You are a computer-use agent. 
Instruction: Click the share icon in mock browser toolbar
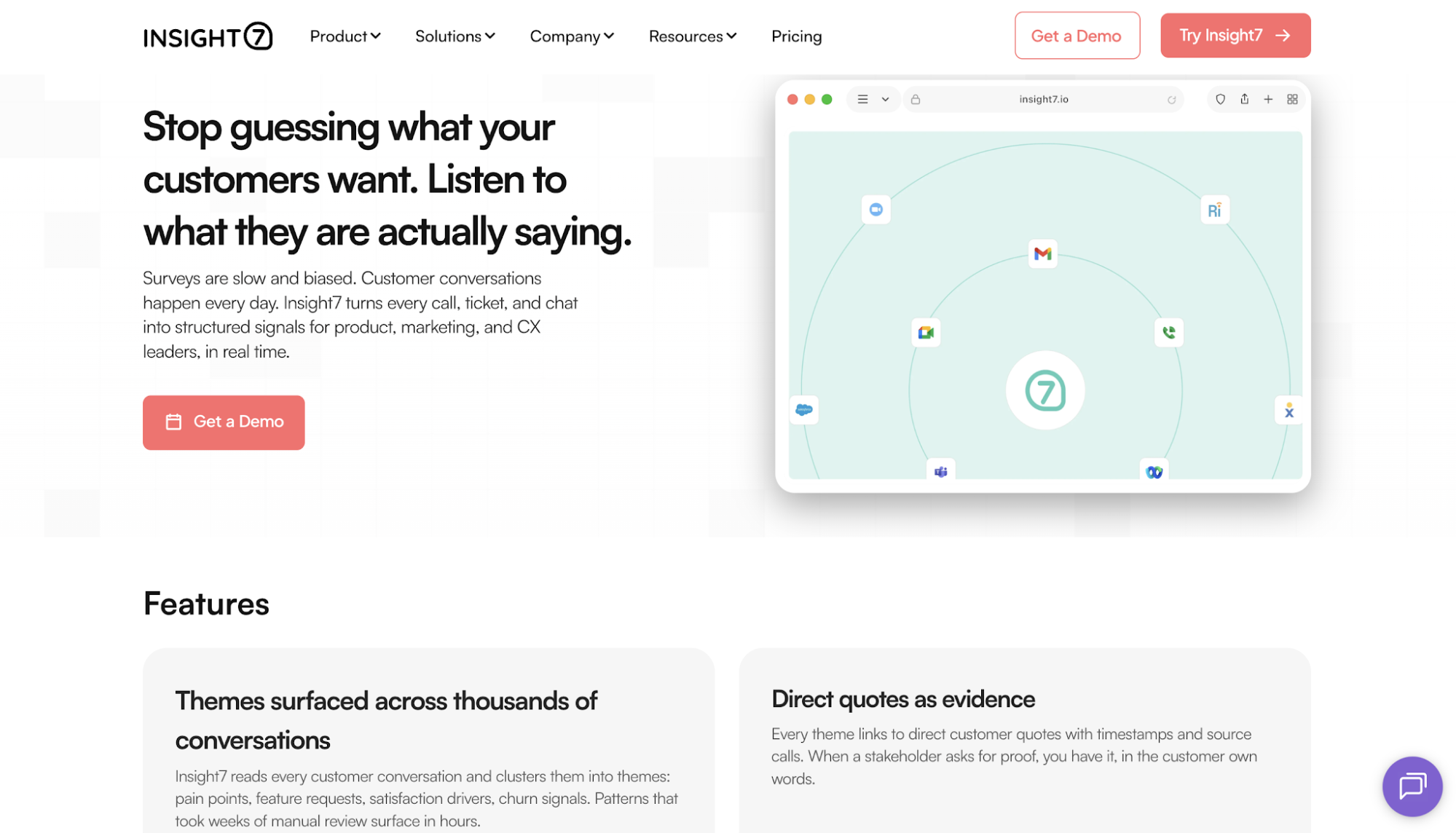1244,99
